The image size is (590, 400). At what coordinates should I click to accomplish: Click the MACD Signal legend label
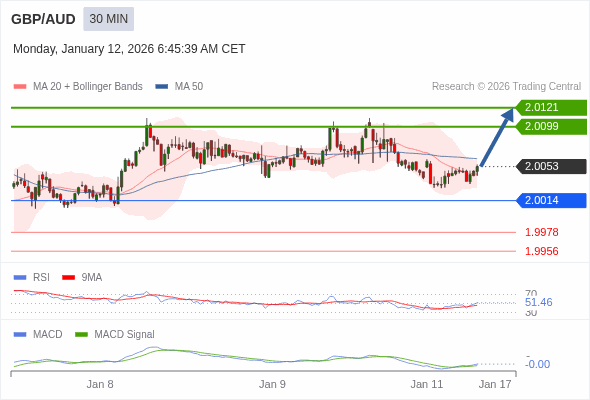coord(125,334)
